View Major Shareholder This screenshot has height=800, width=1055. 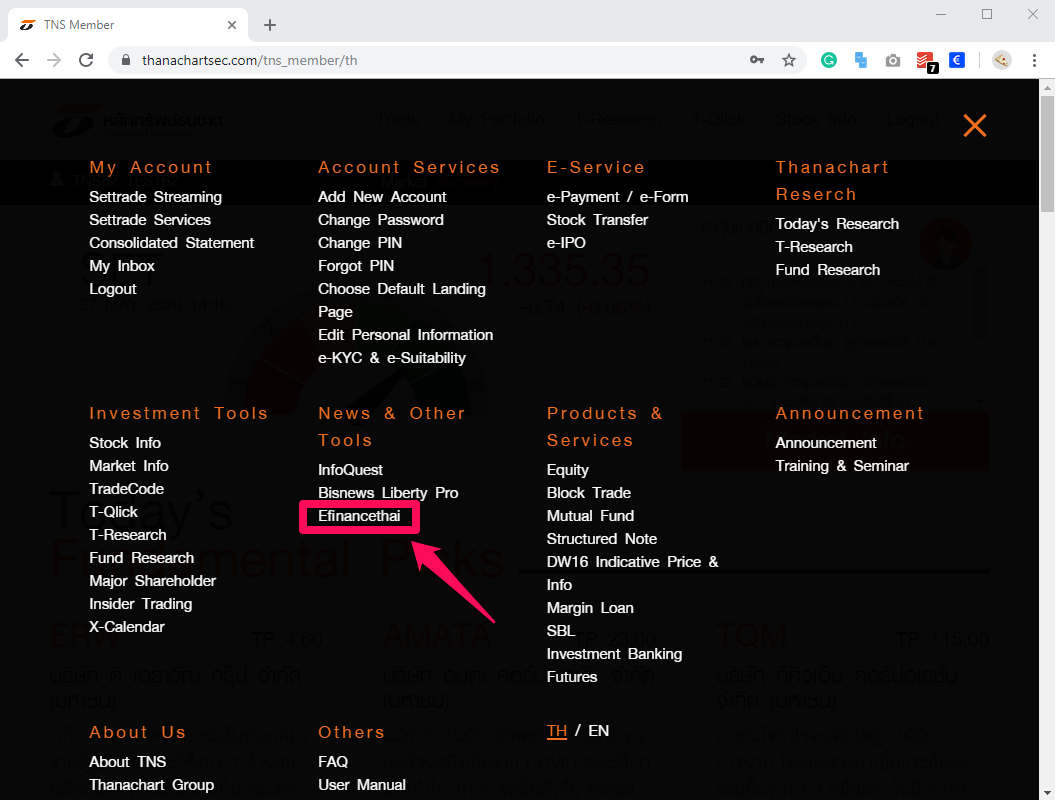click(153, 581)
